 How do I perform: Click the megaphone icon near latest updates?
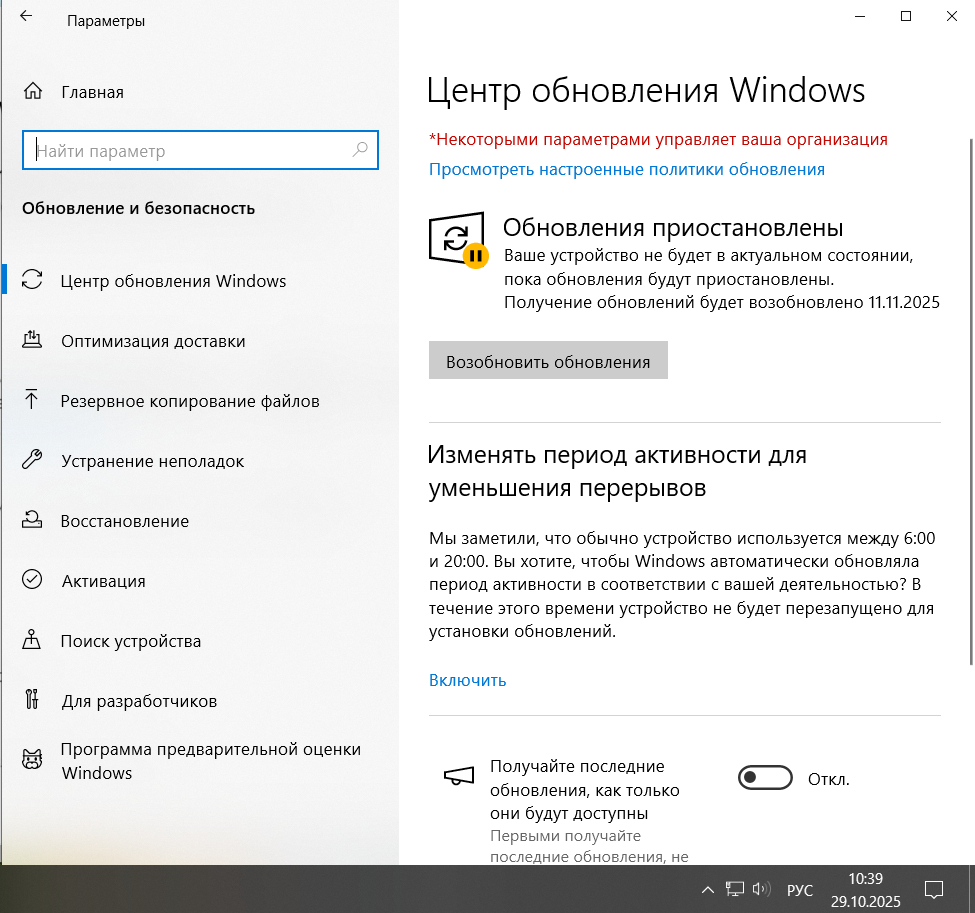point(459,776)
